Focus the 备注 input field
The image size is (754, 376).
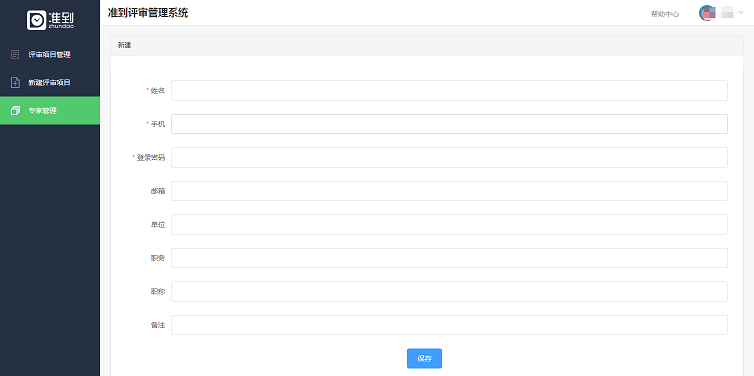click(449, 325)
